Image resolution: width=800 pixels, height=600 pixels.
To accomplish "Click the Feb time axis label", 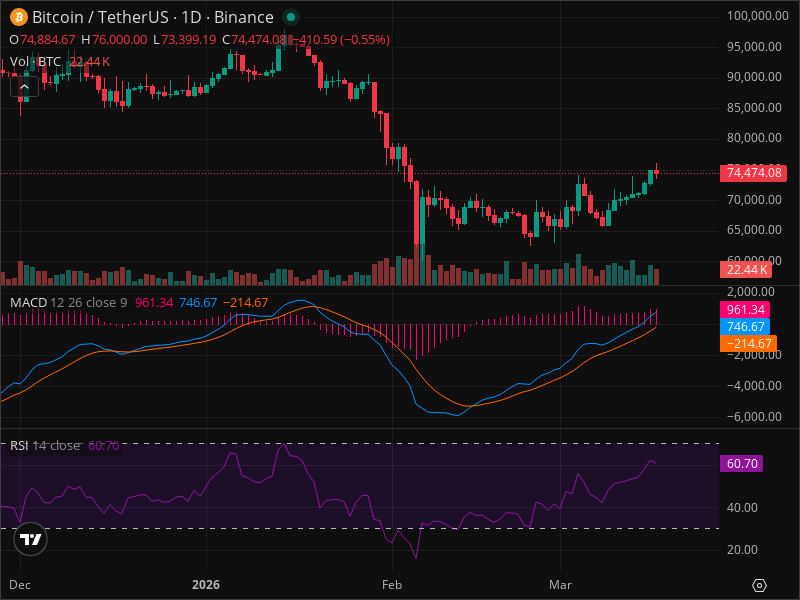I will pyautogui.click(x=392, y=585).
